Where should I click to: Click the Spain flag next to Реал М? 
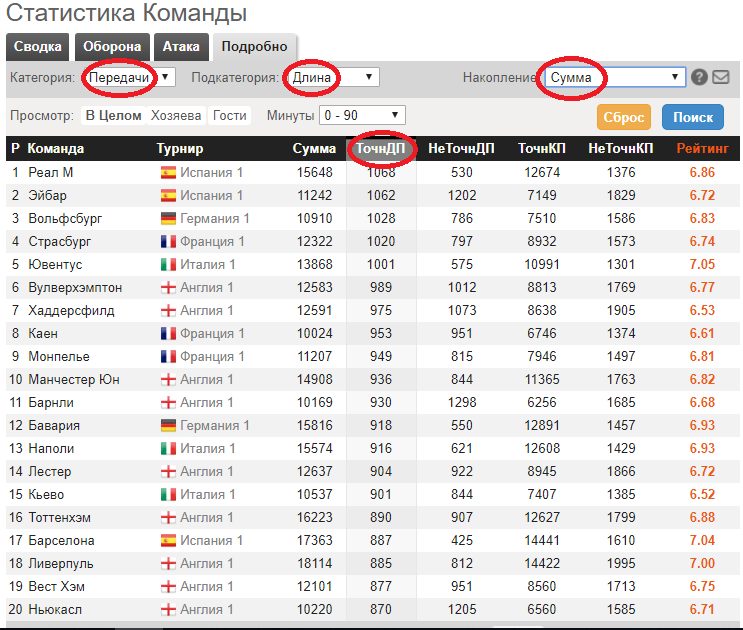(x=168, y=172)
